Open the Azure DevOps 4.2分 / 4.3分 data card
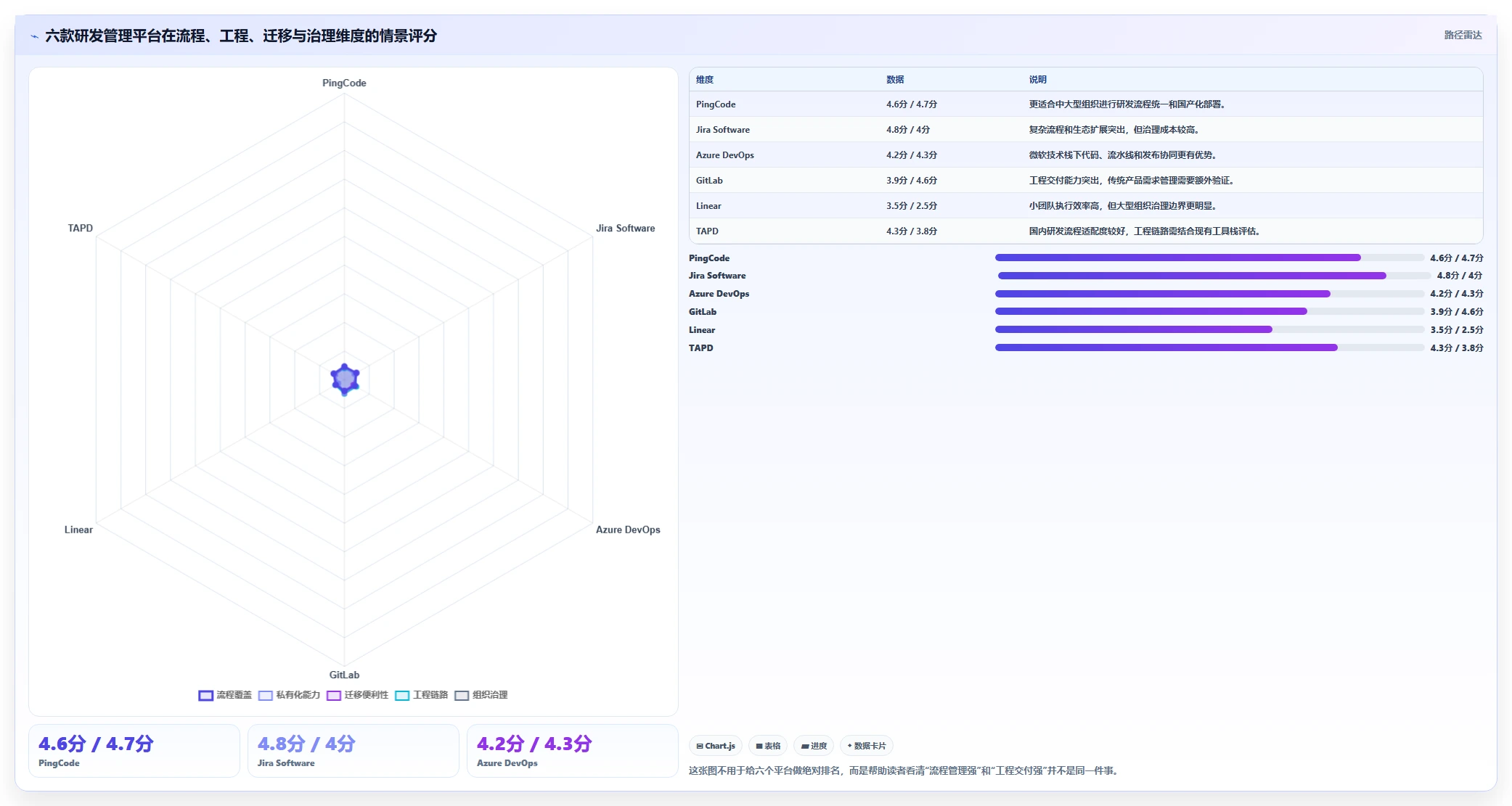1512x806 pixels. (573, 751)
